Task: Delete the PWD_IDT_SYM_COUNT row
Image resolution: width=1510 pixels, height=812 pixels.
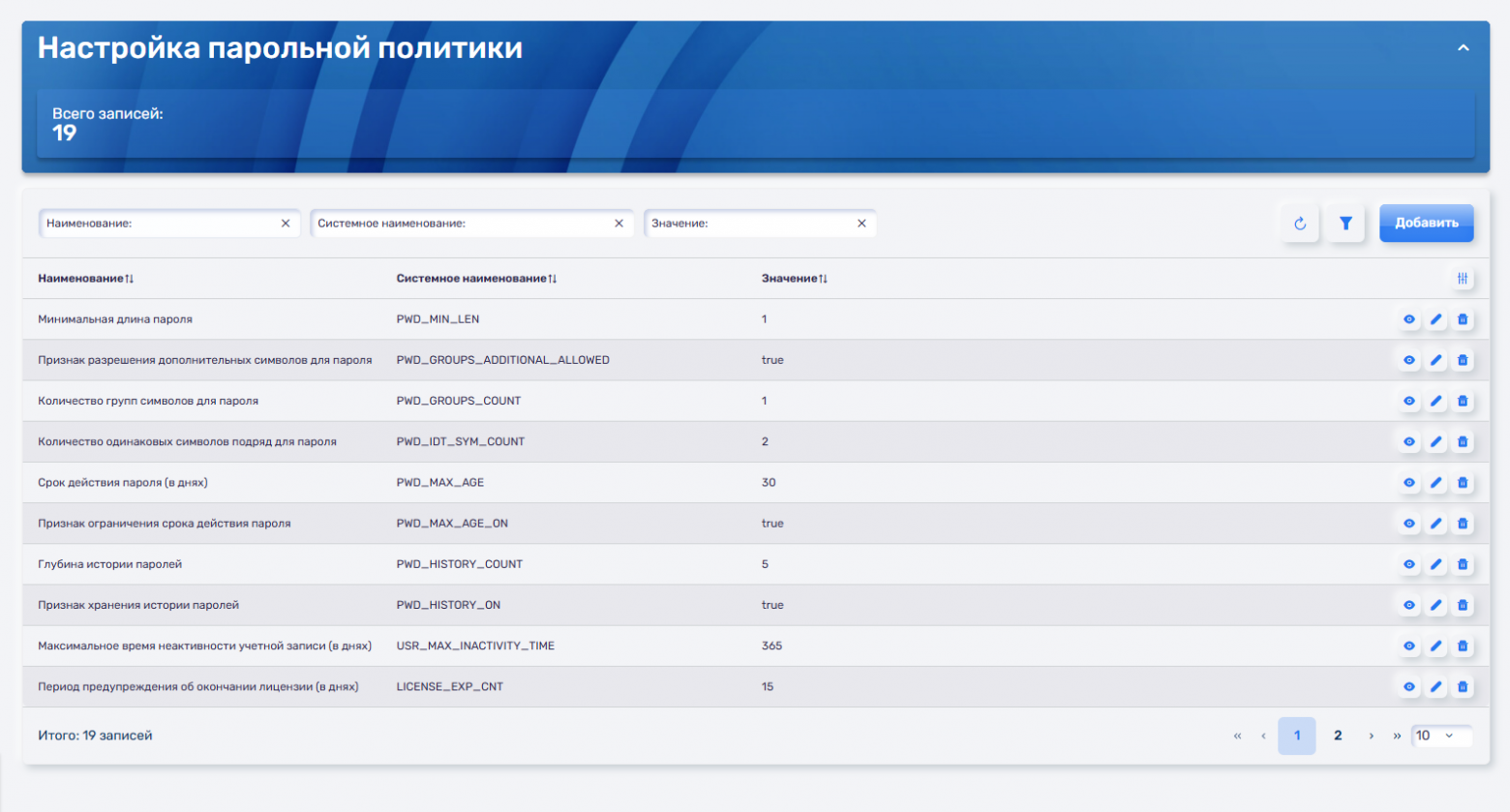Action: coord(1463,442)
